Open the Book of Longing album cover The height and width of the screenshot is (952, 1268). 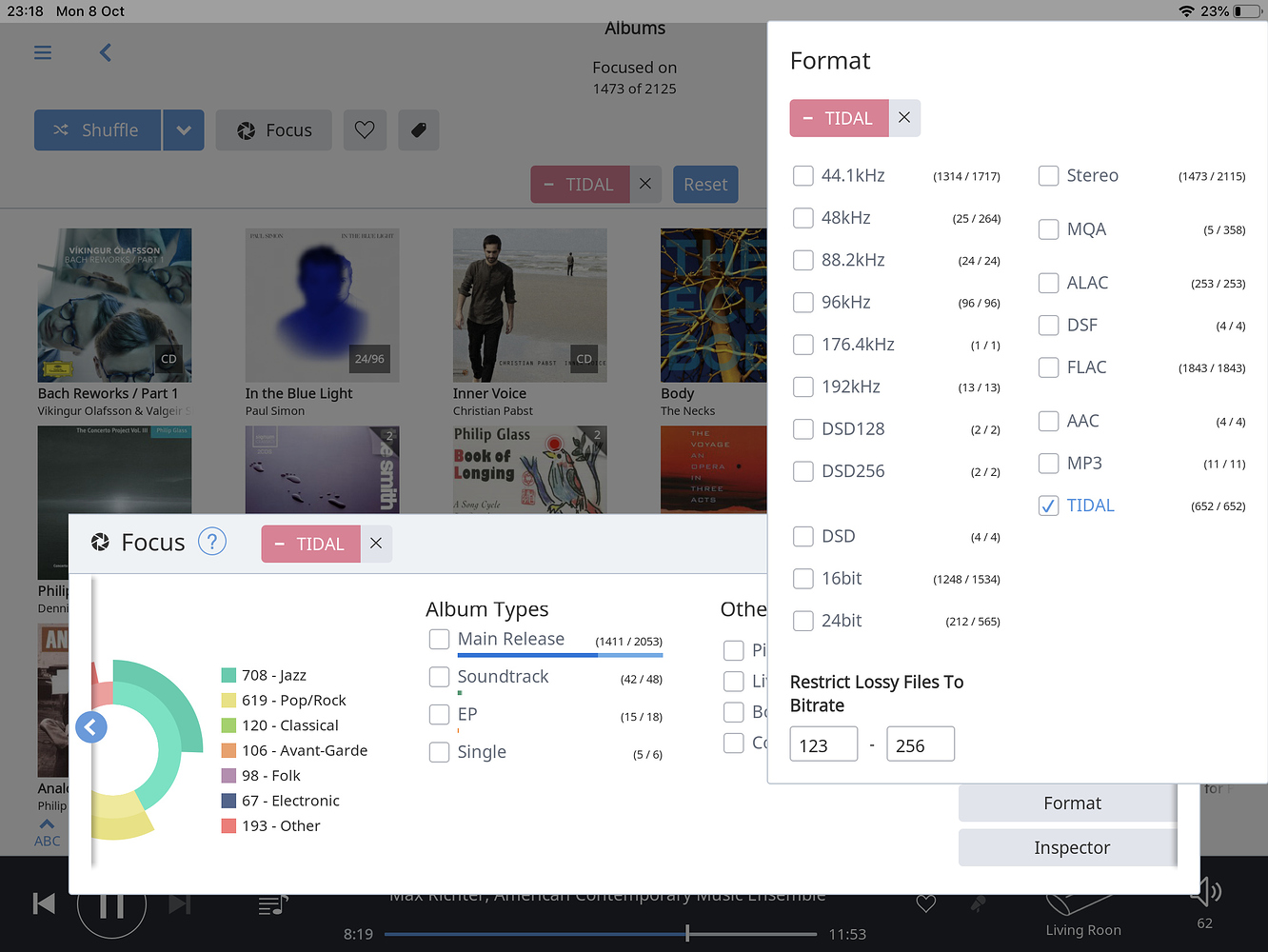tap(529, 470)
